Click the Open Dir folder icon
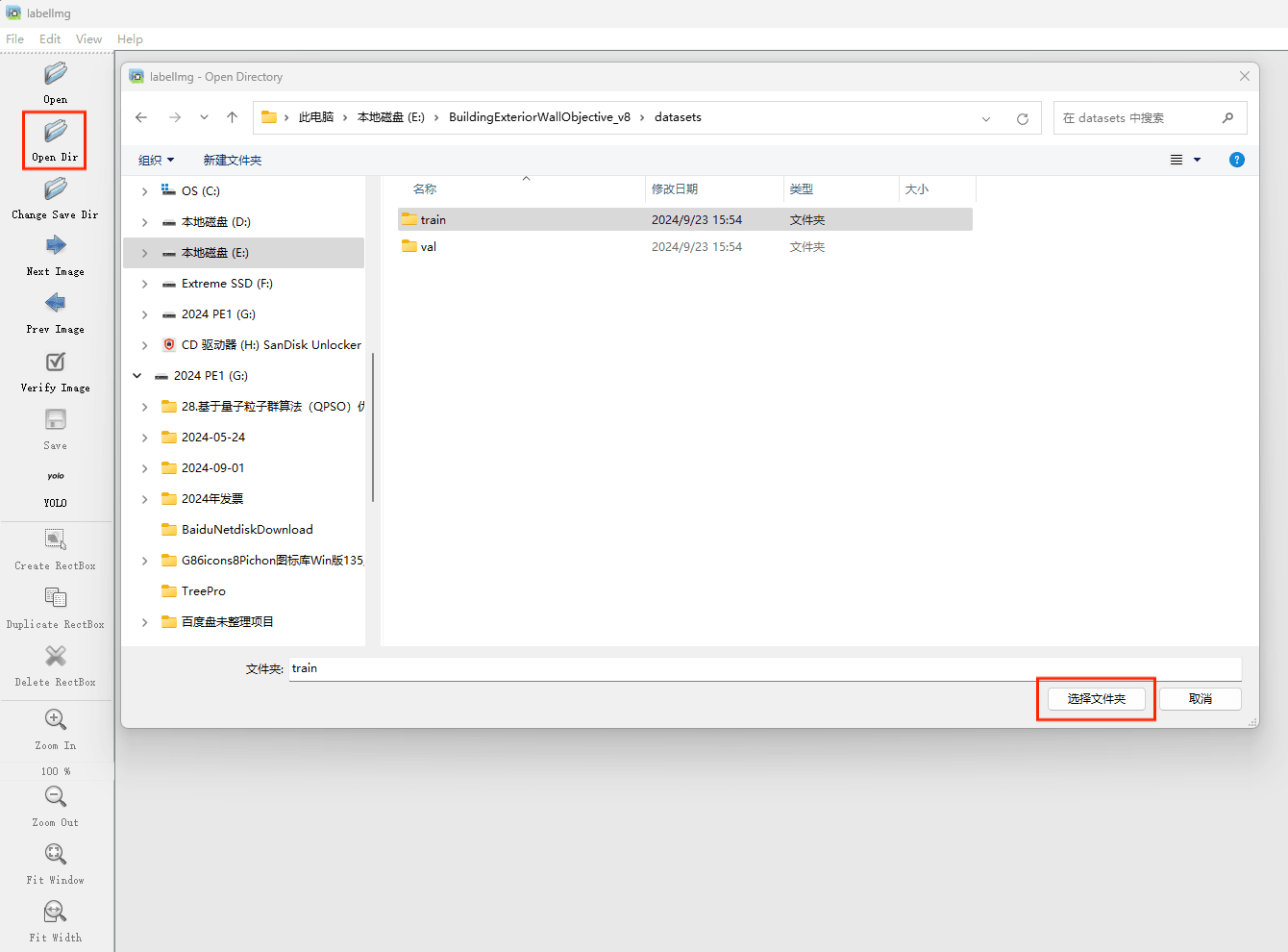This screenshot has width=1288, height=952. point(56,131)
